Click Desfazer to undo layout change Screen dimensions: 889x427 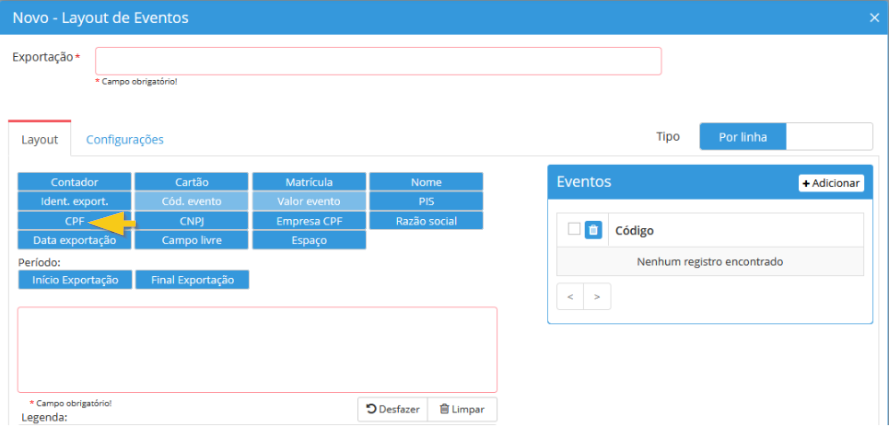pos(392,409)
